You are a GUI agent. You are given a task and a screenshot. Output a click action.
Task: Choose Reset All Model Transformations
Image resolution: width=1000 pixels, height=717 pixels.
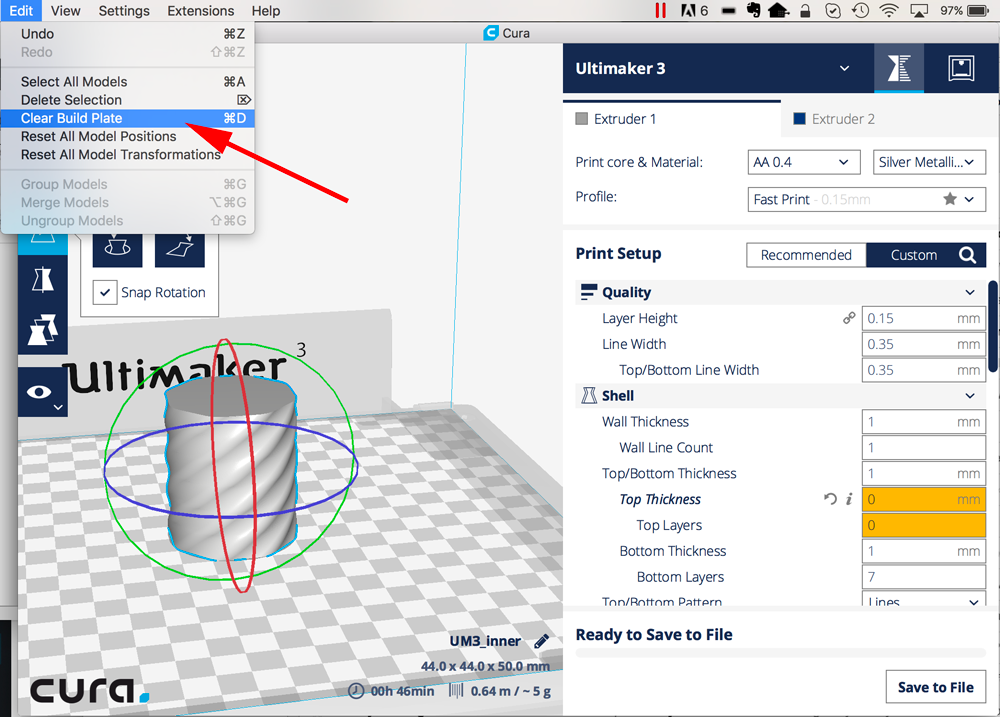[x=128, y=154]
